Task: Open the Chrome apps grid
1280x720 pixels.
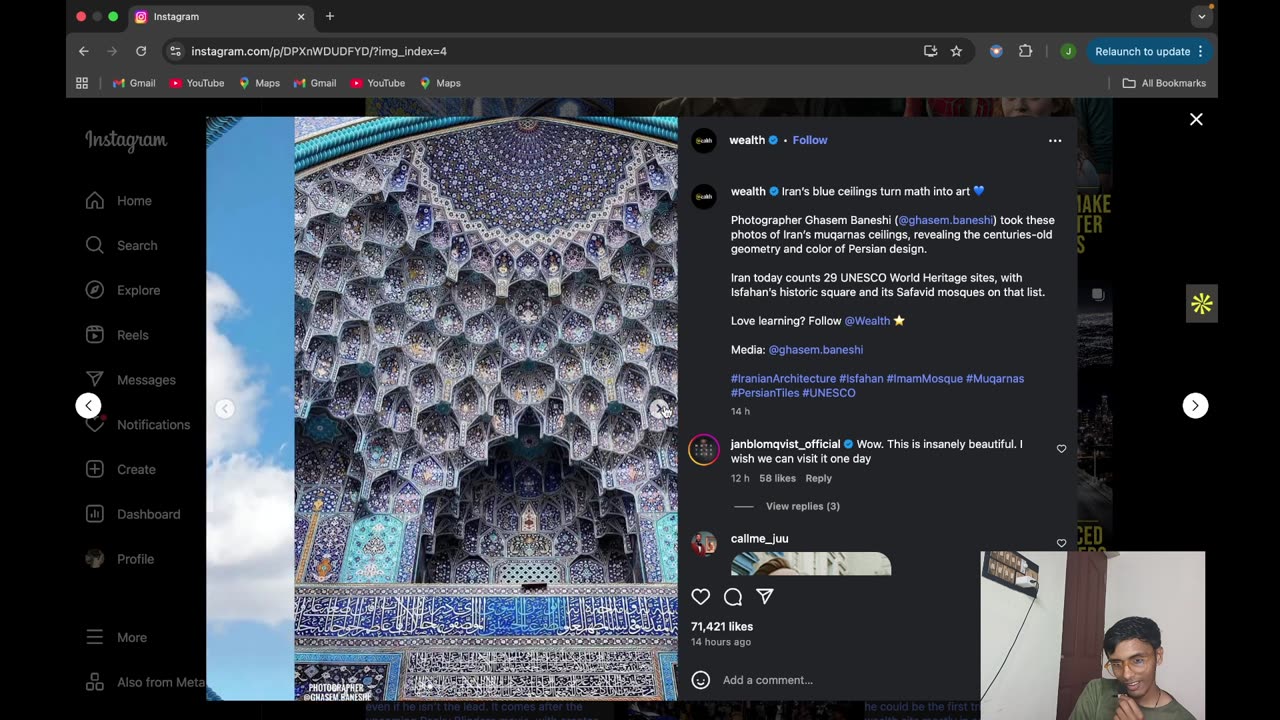Action: [82, 83]
